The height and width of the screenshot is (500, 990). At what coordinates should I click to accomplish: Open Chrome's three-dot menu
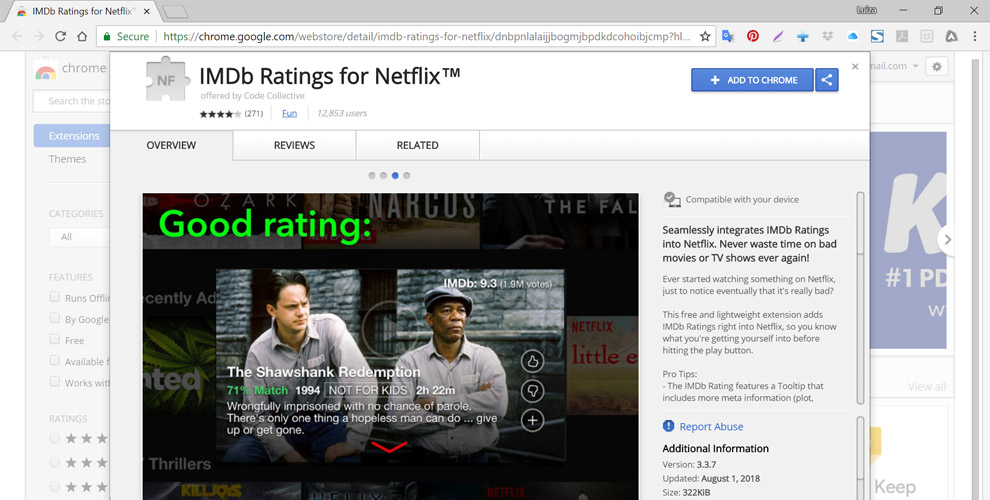tap(975, 36)
